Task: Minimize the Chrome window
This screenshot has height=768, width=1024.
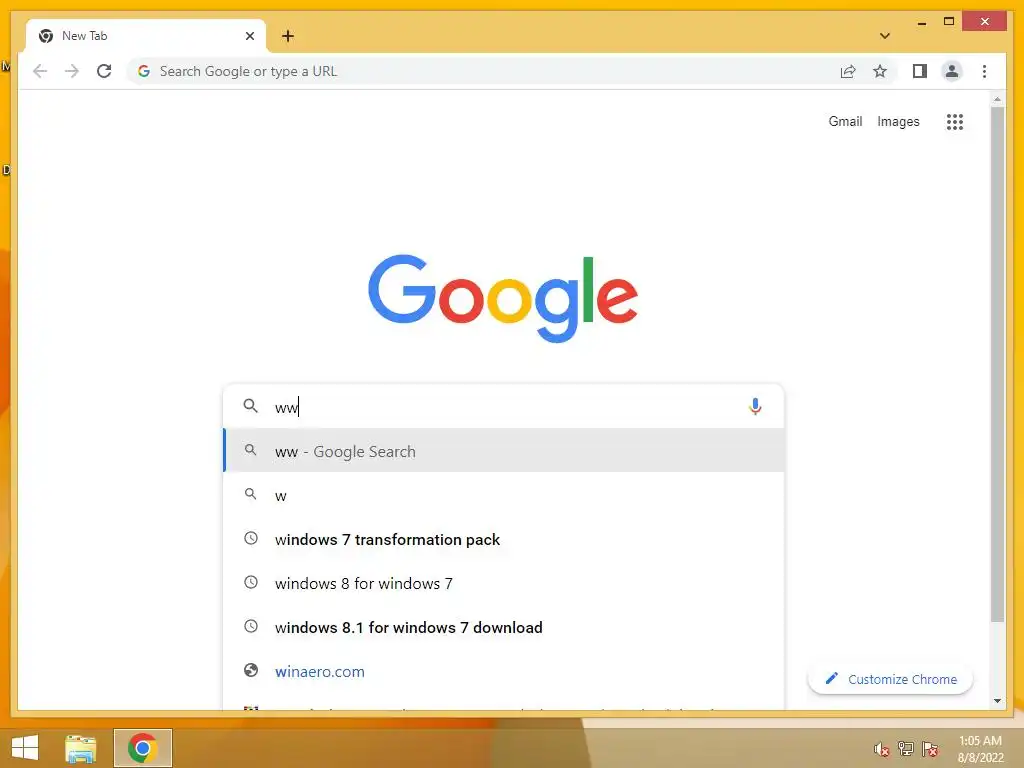Action: point(921,23)
